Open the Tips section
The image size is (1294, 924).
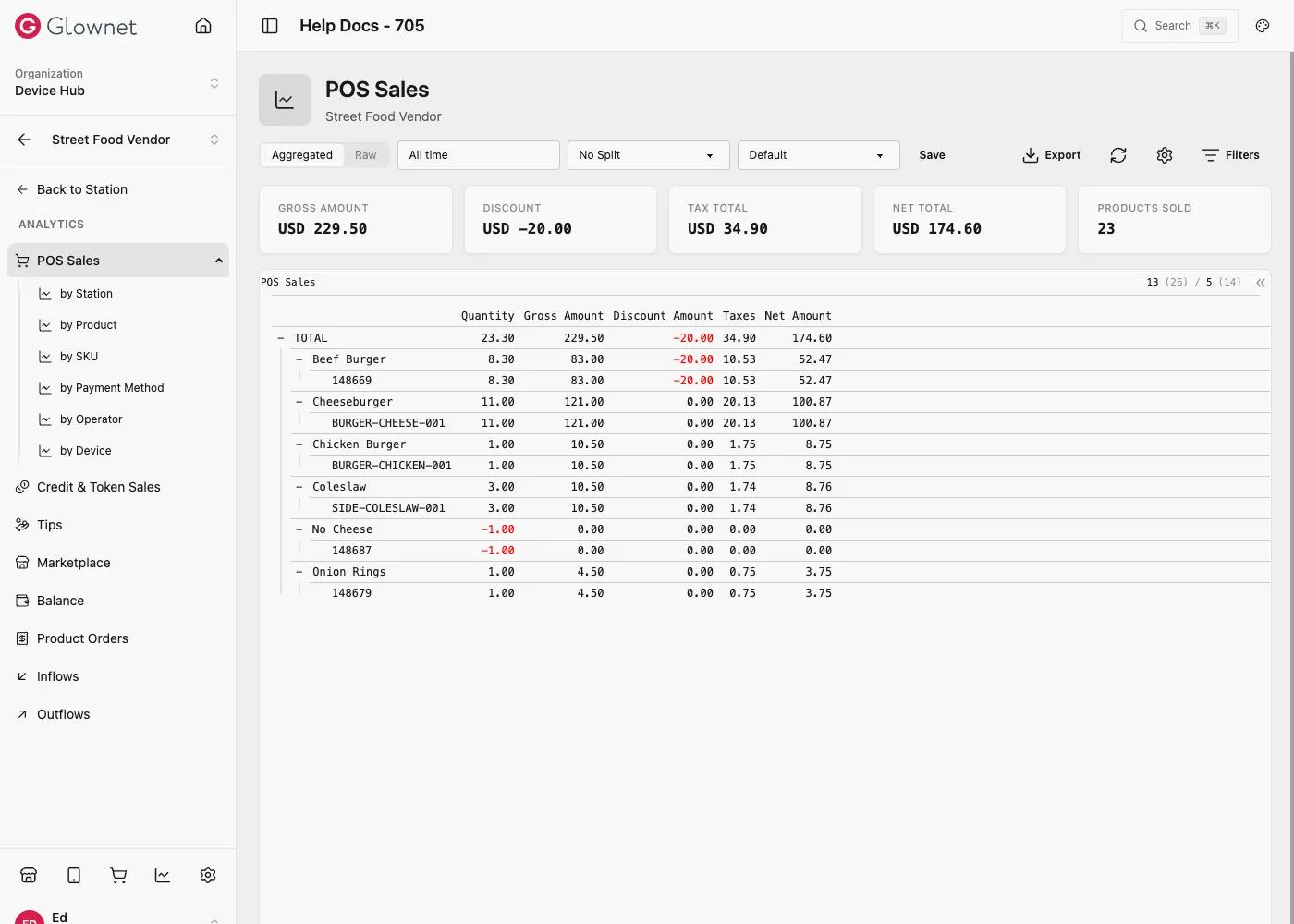pos(49,525)
